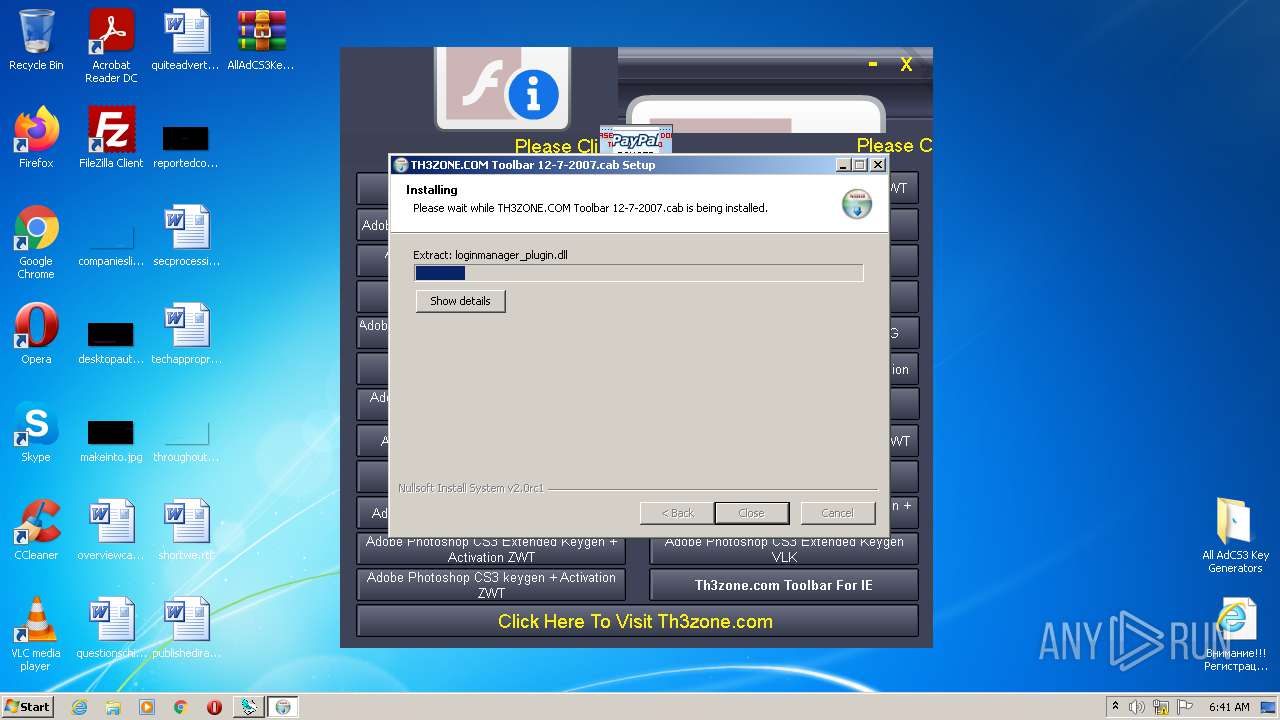This screenshot has height=720, width=1280.
Task: Open the techappropr Word document
Action: (186, 334)
